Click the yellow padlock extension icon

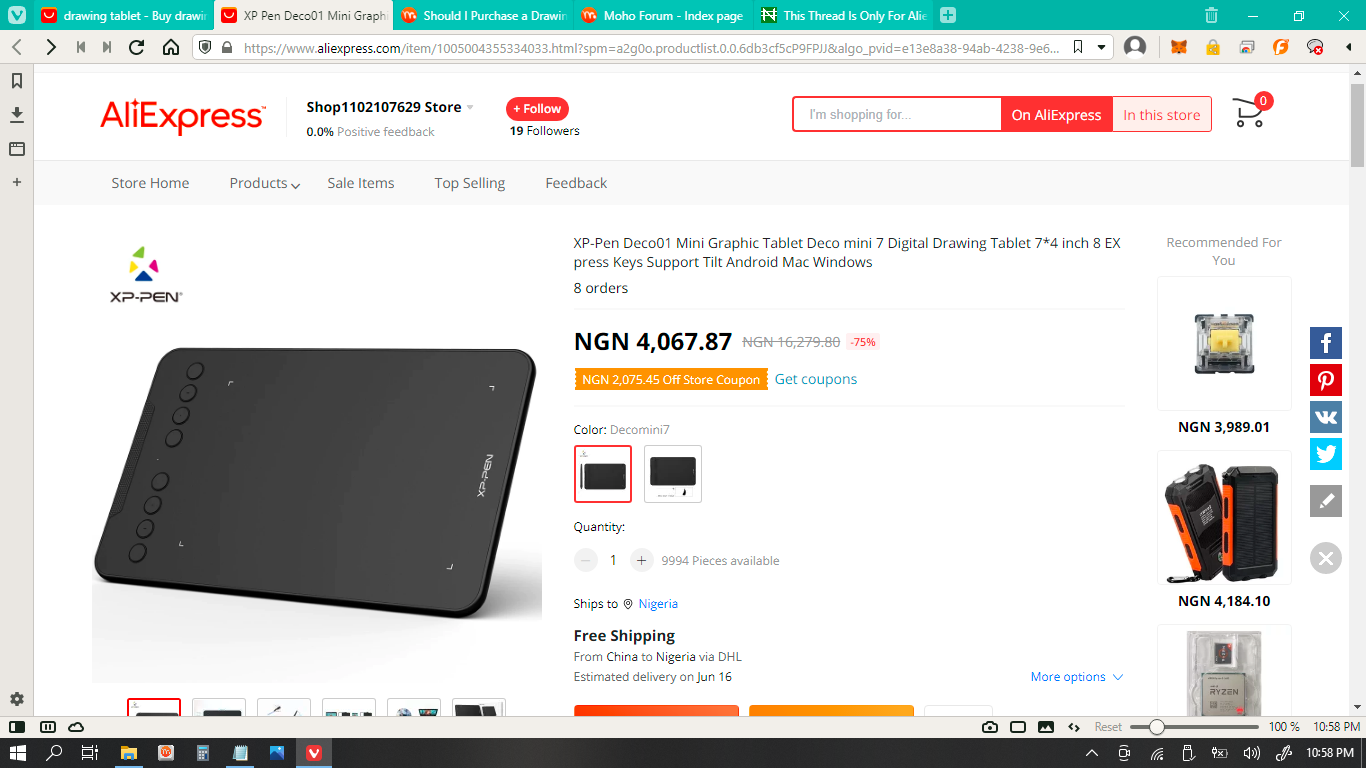[1213, 47]
